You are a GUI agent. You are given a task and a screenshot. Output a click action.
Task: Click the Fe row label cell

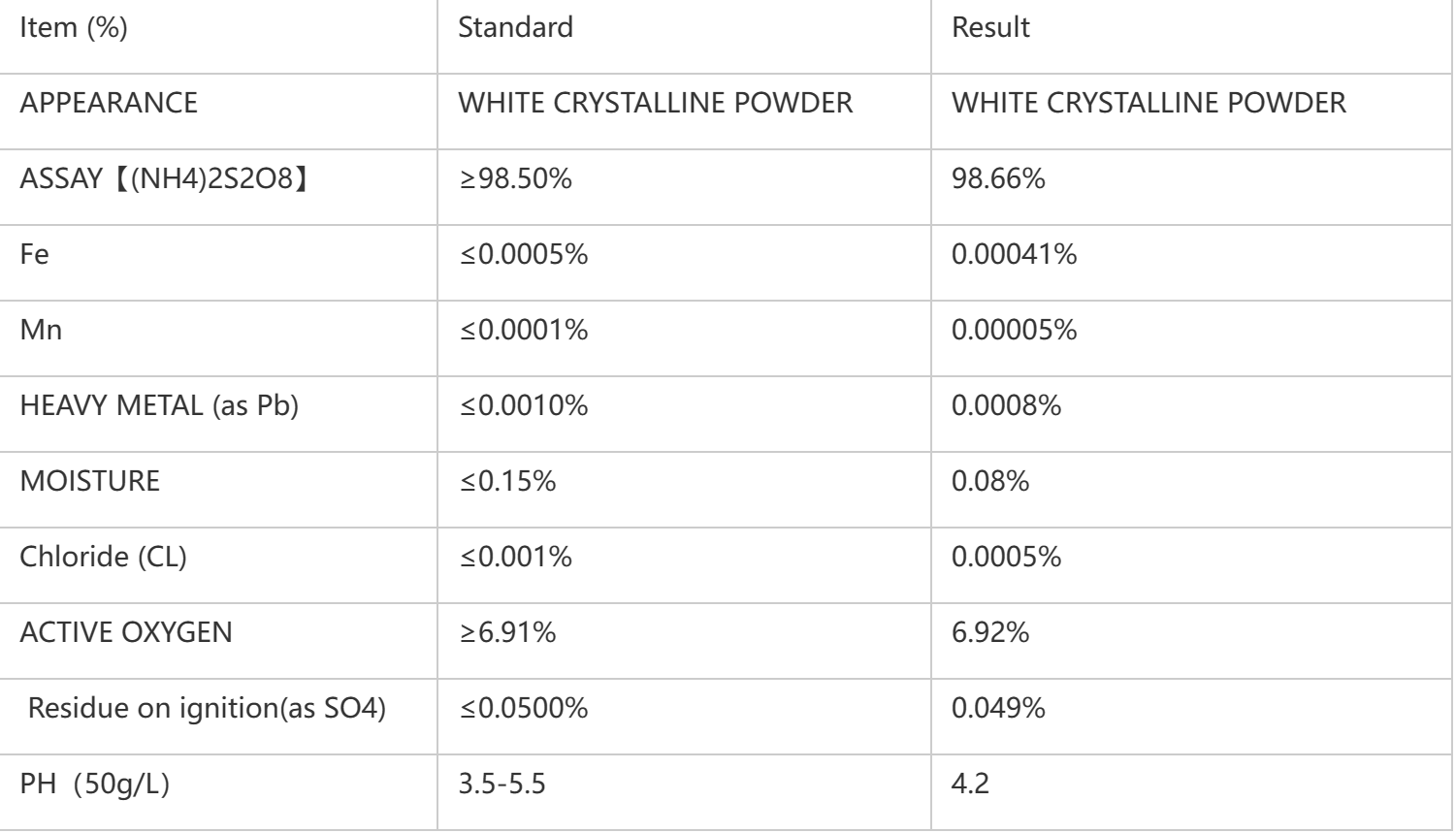pos(35,254)
